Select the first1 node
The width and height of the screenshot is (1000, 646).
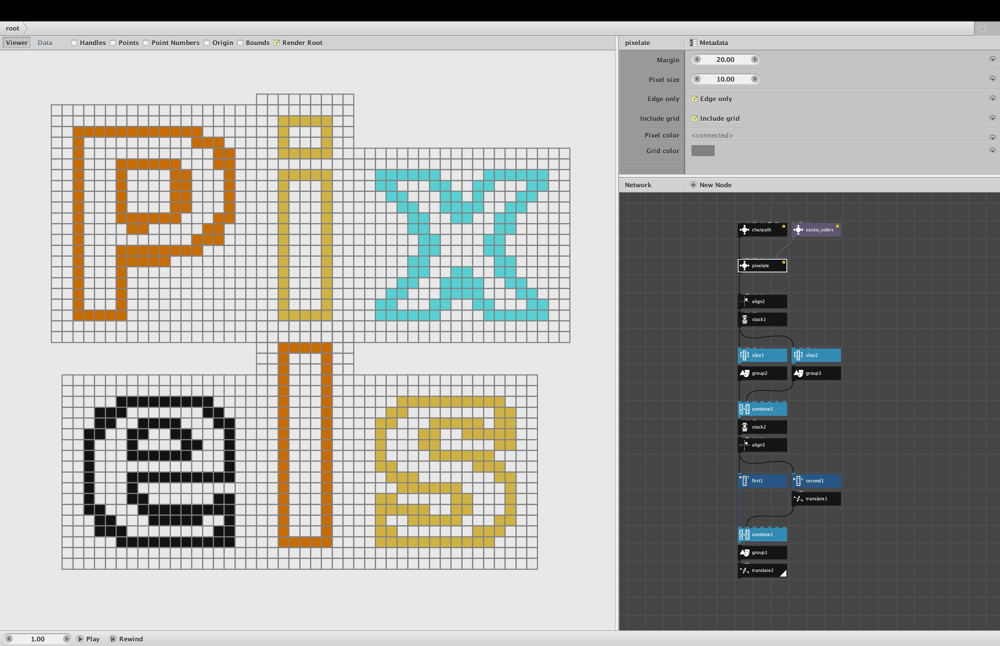point(762,481)
